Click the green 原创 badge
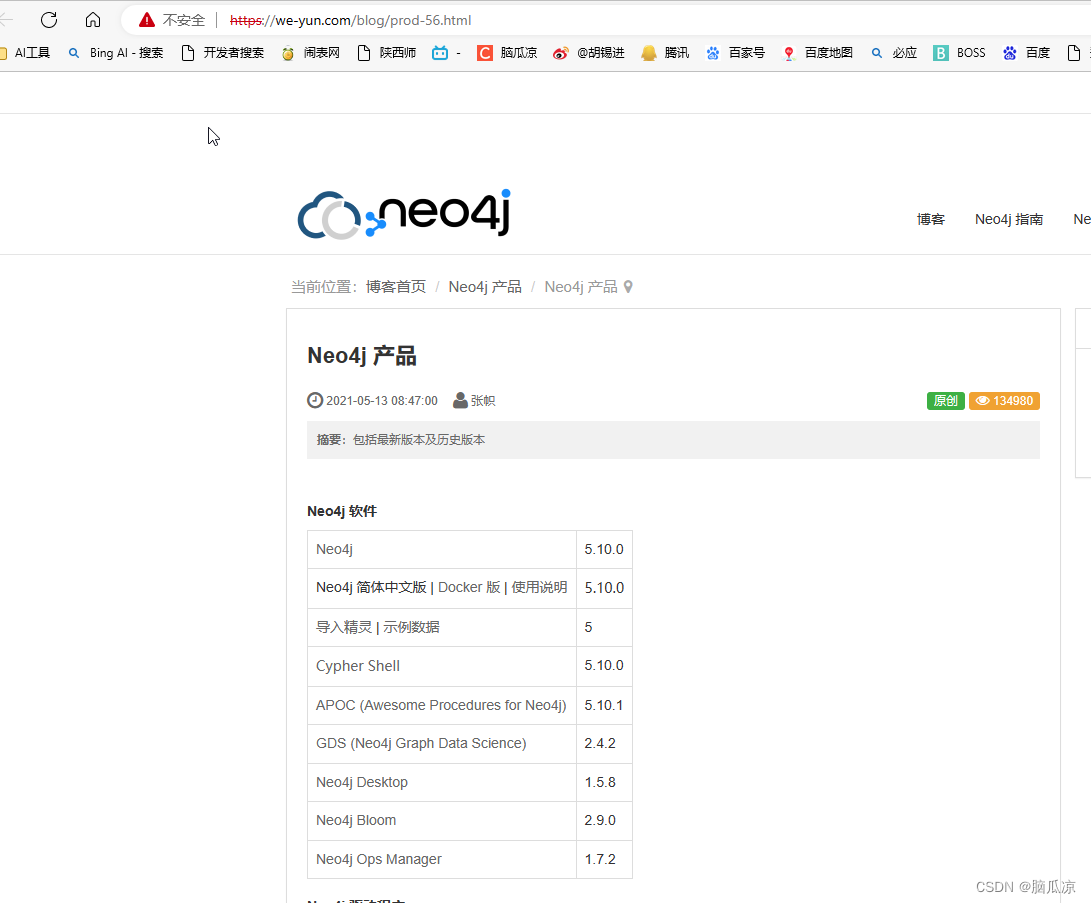 [946, 401]
